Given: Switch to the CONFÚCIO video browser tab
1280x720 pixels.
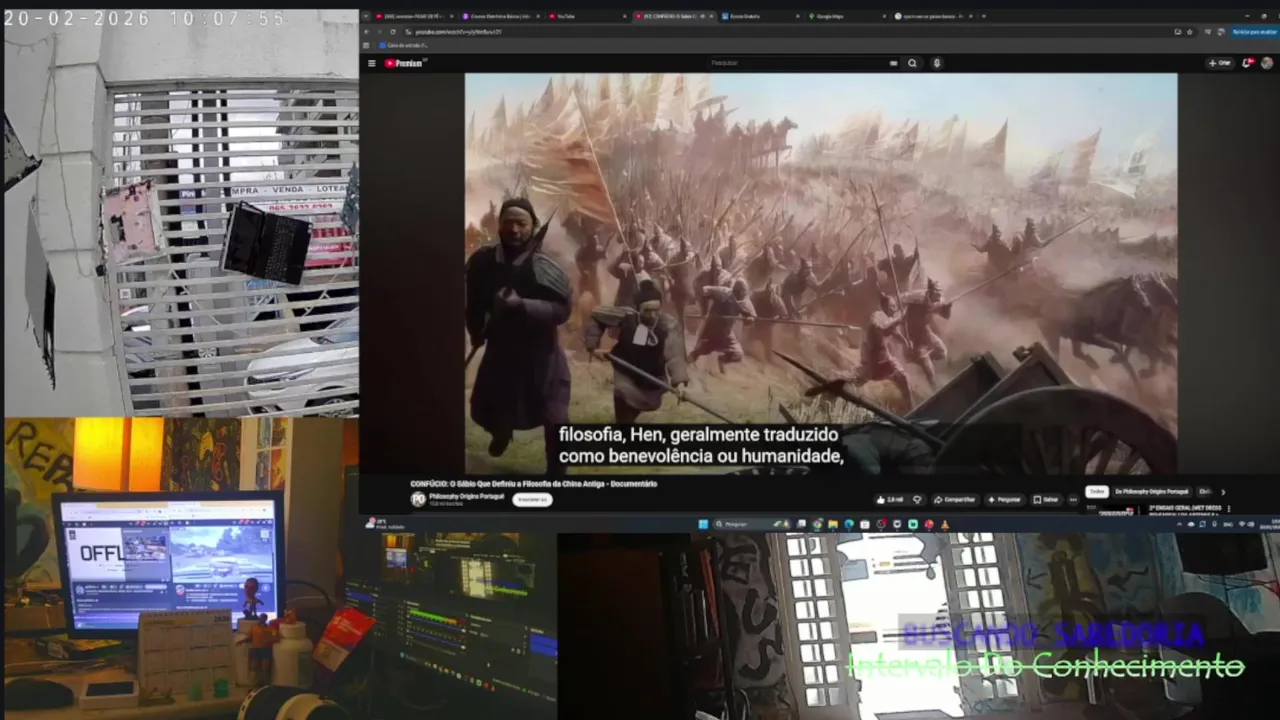Looking at the screenshot, I should coord(675,16).
